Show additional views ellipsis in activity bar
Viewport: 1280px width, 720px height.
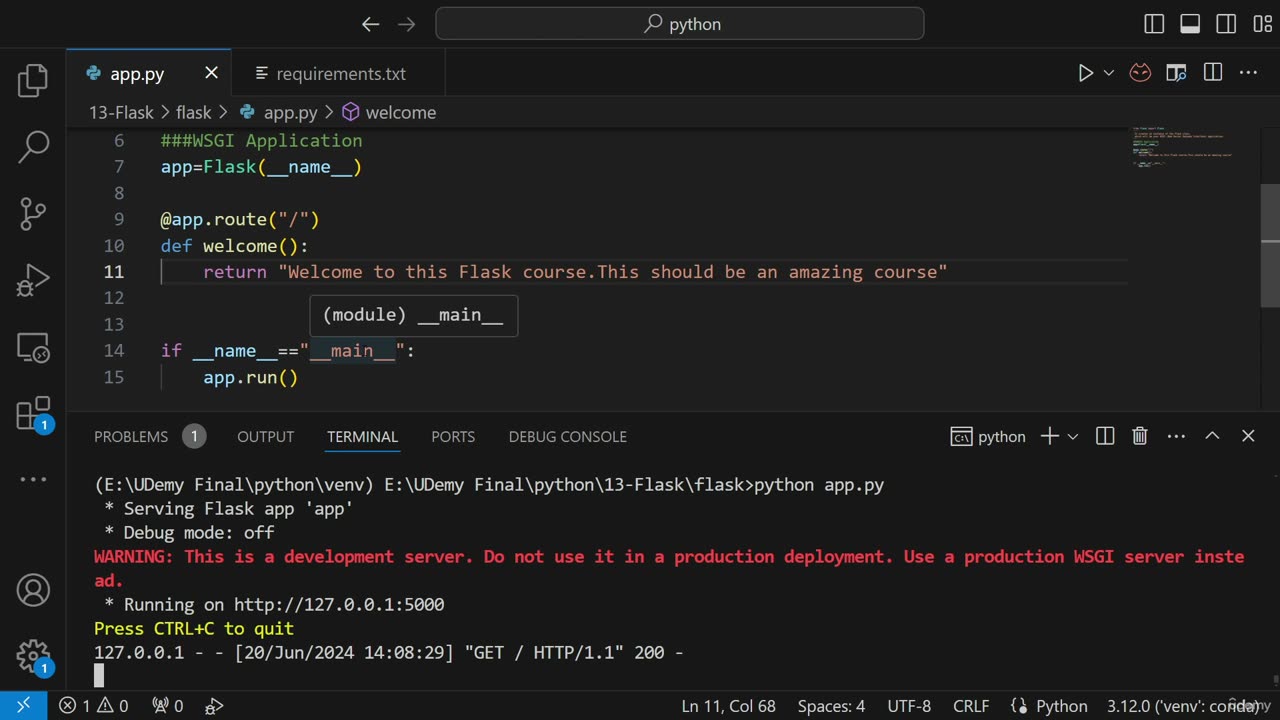pyautogui.click(x=33, y=479)
